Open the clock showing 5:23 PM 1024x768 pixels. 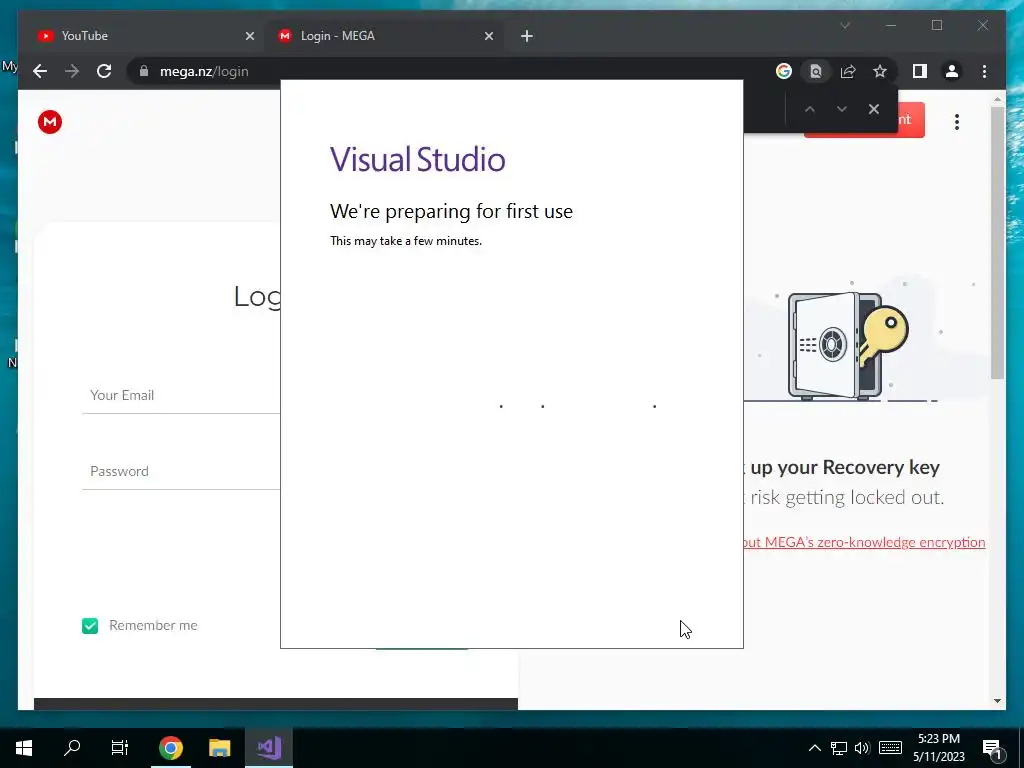pos(938,748)
